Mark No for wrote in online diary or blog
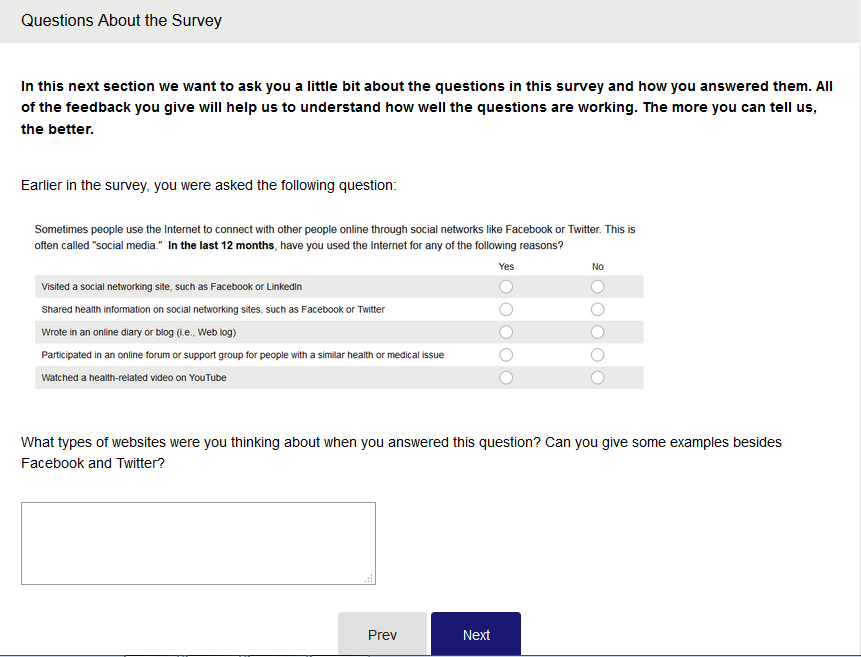Viewport: 861px width, 657px height. pyautogui.click(x=598, y=332)
